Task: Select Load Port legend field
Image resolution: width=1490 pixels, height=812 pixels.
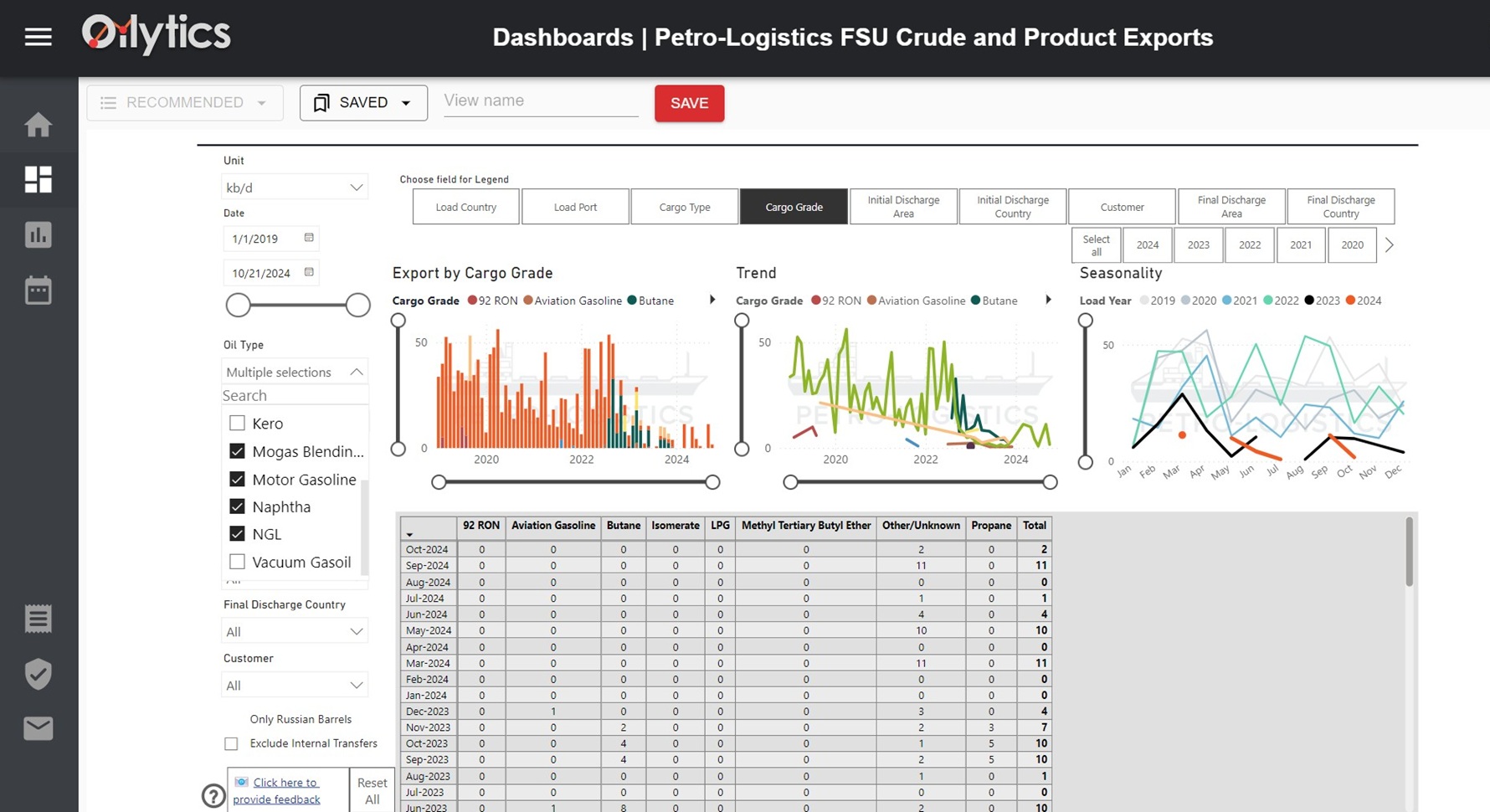Action: pos(575,207)
